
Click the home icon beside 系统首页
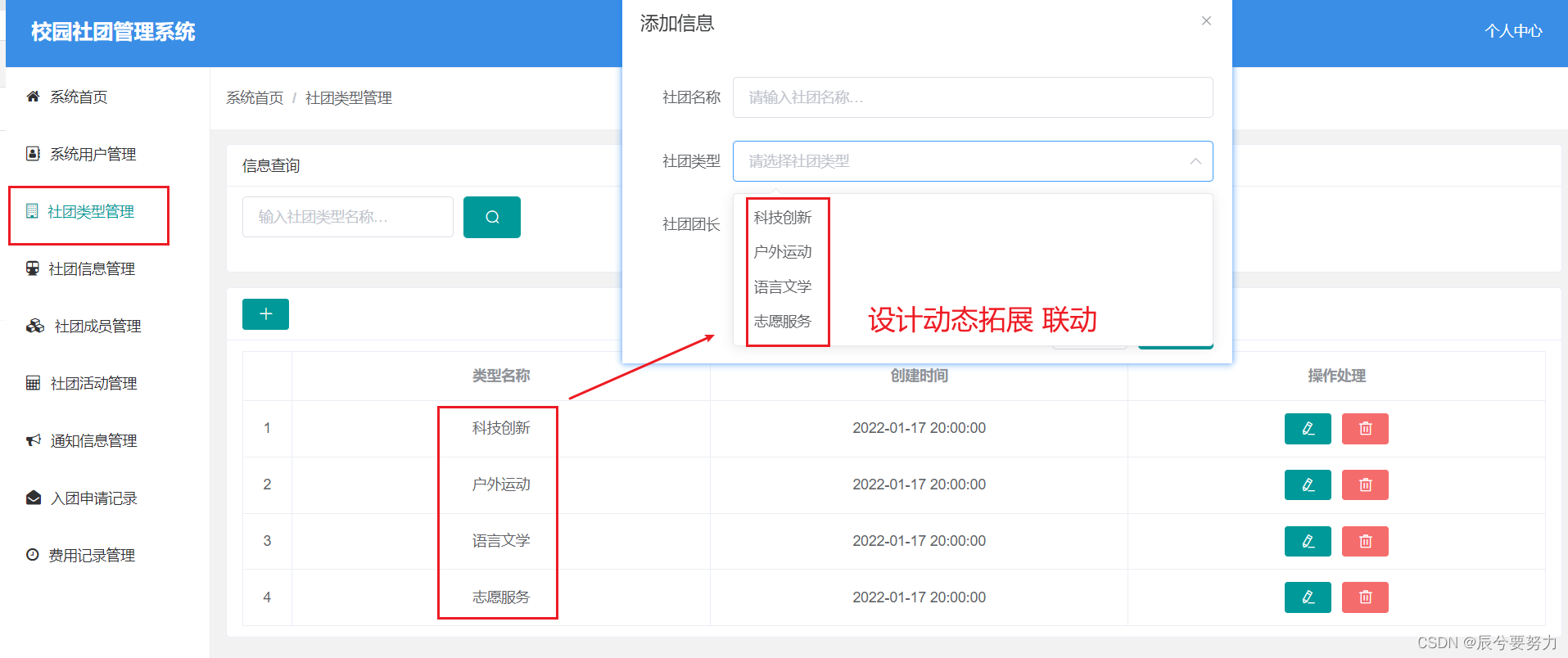[x=33, y=97]
